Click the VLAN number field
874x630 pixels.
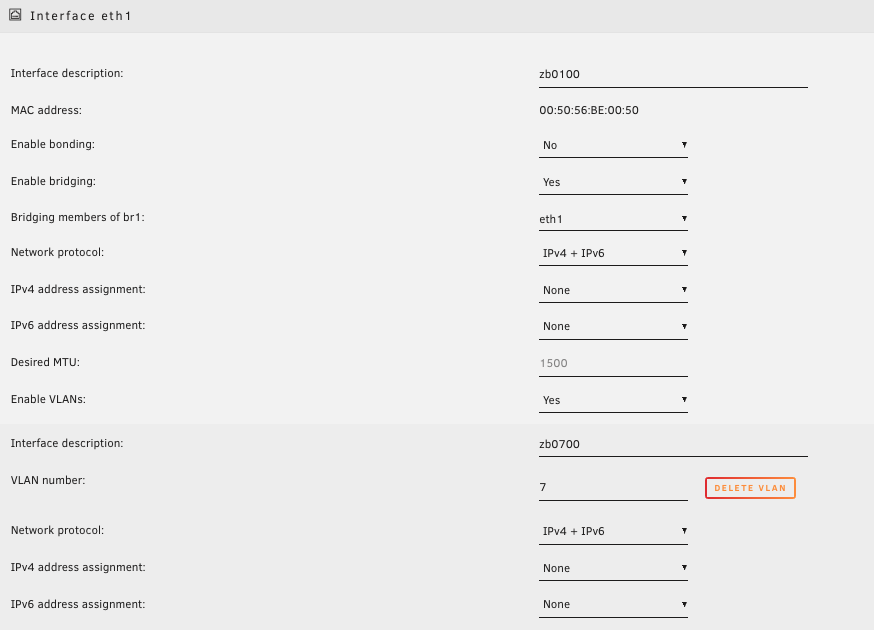coord(613,488)
